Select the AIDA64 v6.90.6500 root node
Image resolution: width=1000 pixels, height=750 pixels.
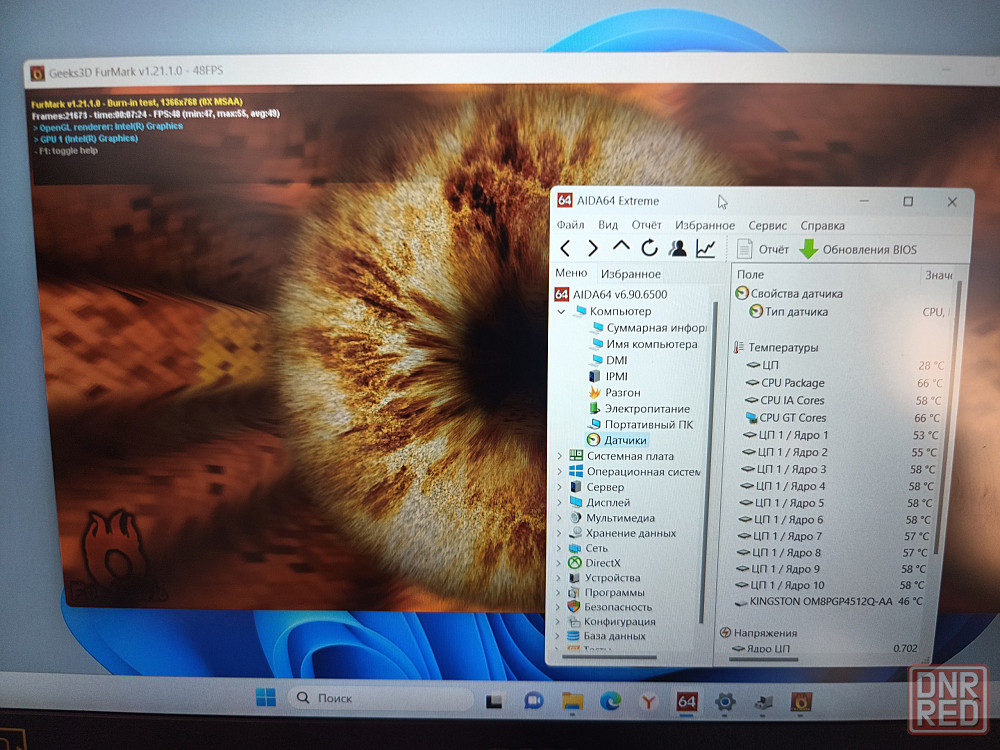click(x=611, y=295)
